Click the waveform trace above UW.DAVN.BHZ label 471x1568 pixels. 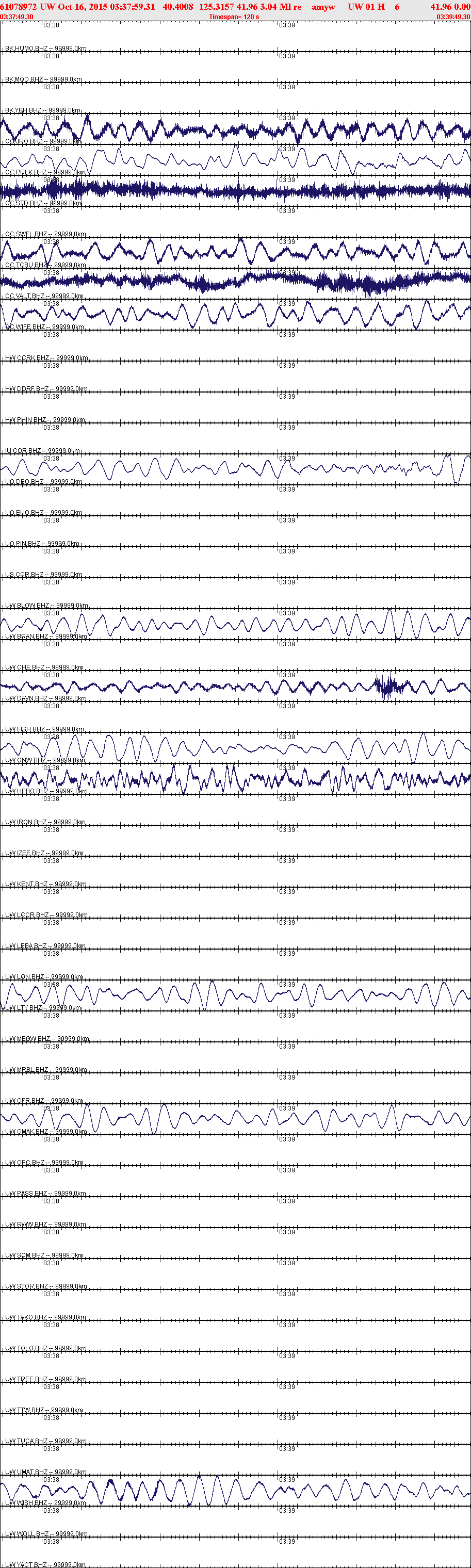click(x=235, y=687)
